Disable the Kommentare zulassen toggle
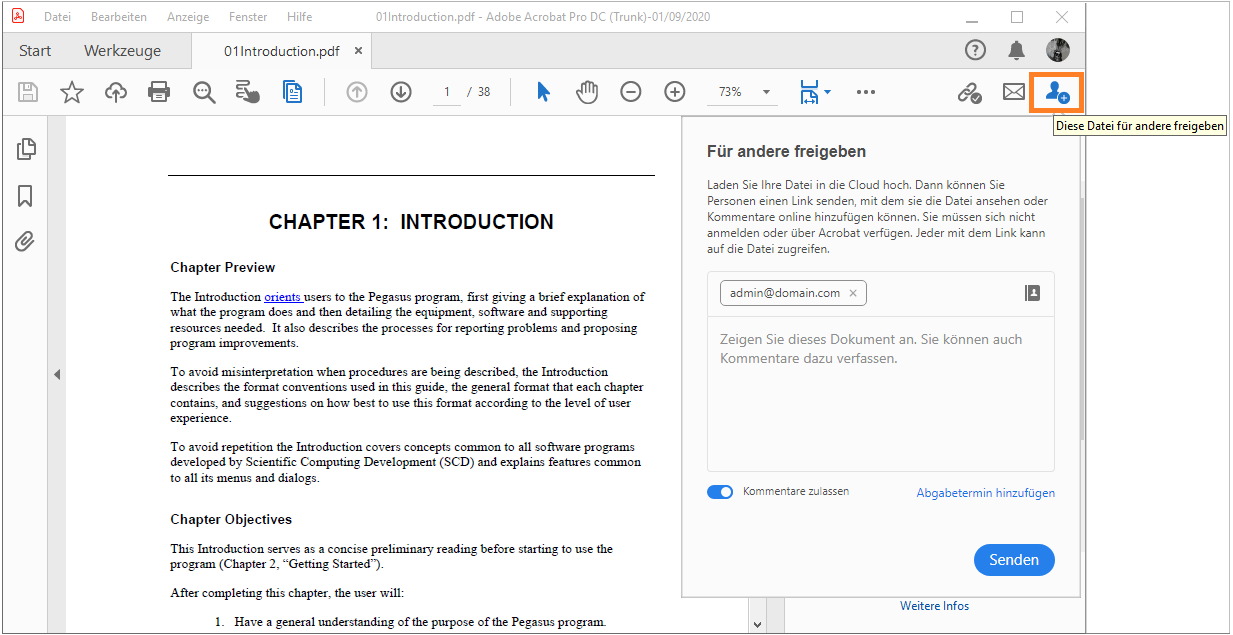Screen dimensions: 1233x635 720,491
